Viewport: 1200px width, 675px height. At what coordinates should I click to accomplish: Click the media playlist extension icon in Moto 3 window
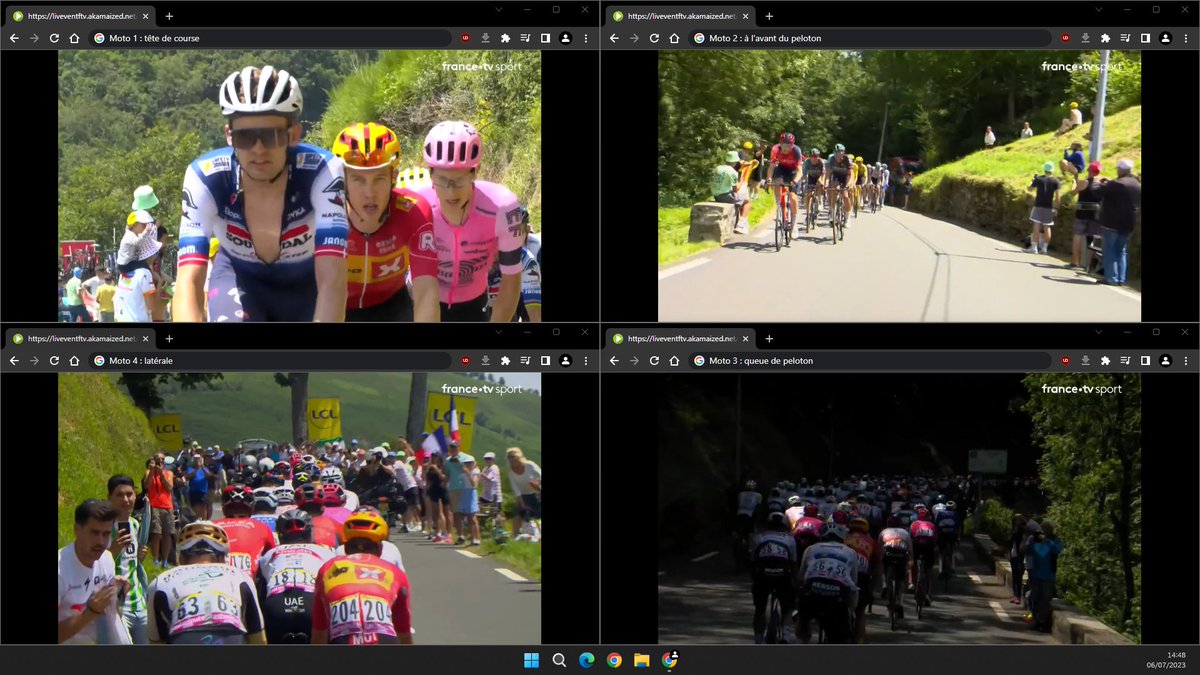[x=1125, y=360]
